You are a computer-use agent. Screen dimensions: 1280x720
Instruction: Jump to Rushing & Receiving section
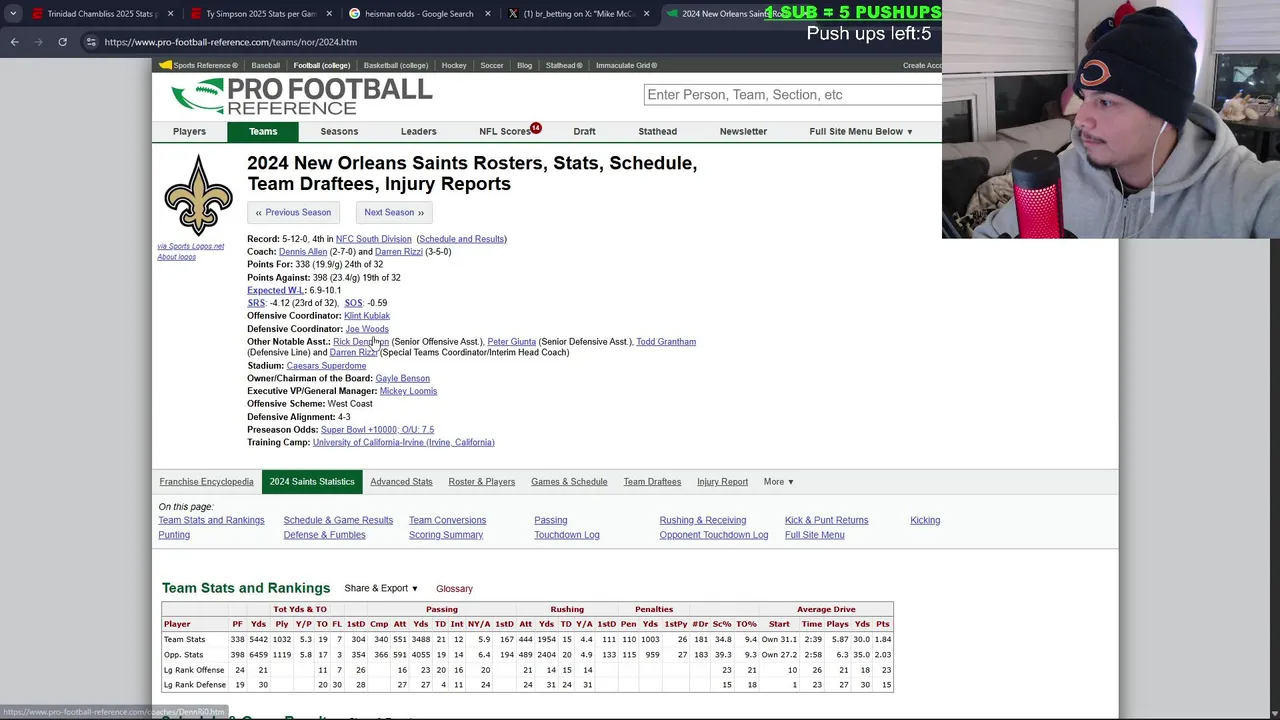(x=703, y=520)
